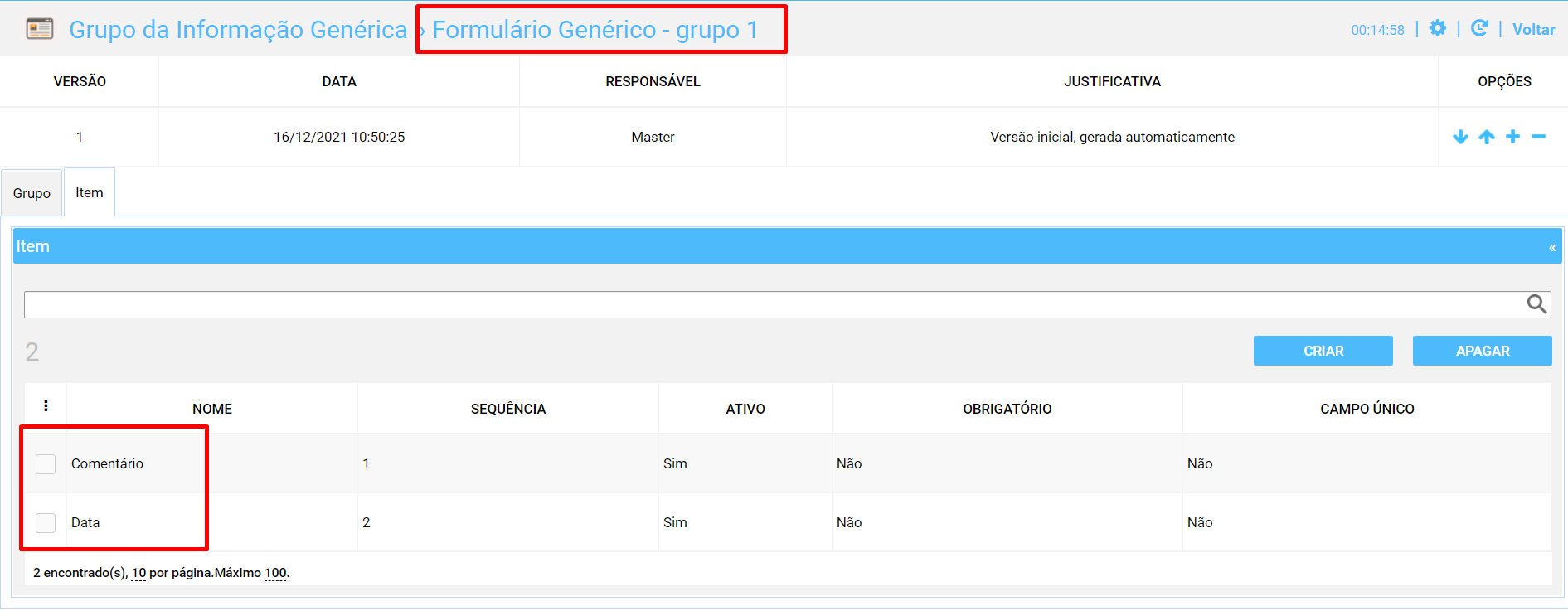Click the DATA column header of versions
Image resolution: width=1568 pixels, height=611 pixels.
click(x=339, y=81)
